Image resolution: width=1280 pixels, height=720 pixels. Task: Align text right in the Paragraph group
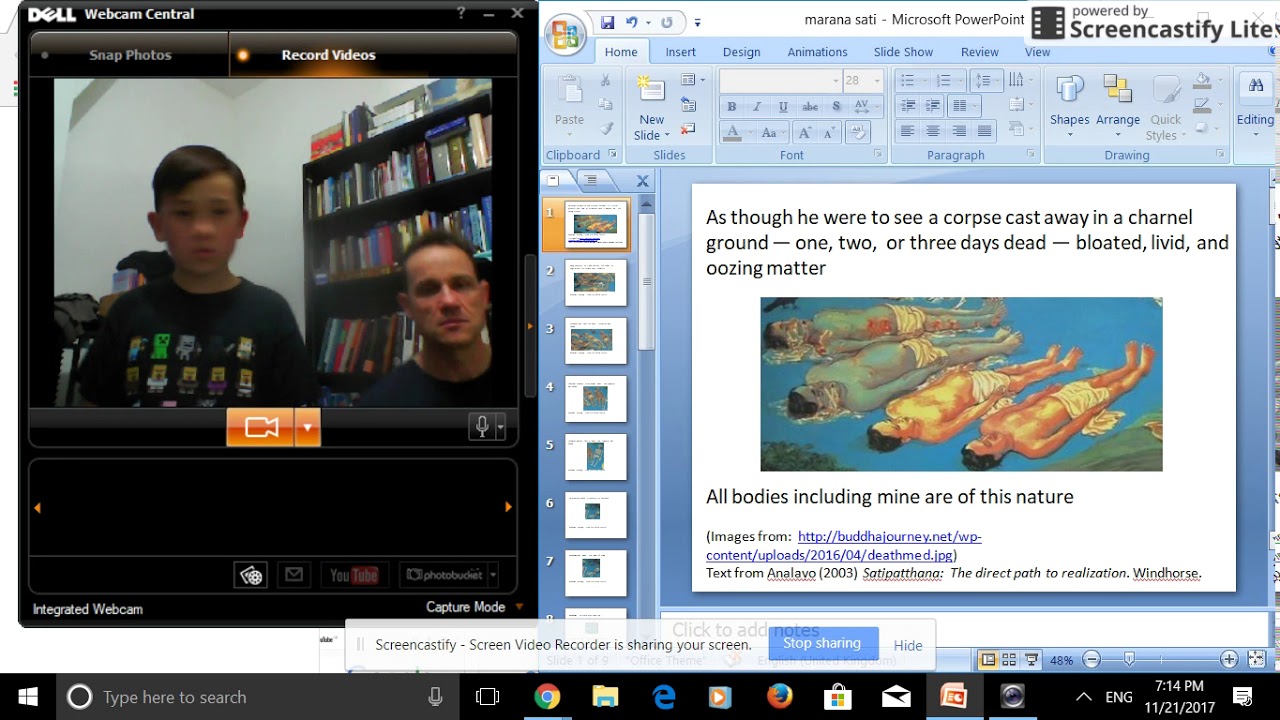959,131
